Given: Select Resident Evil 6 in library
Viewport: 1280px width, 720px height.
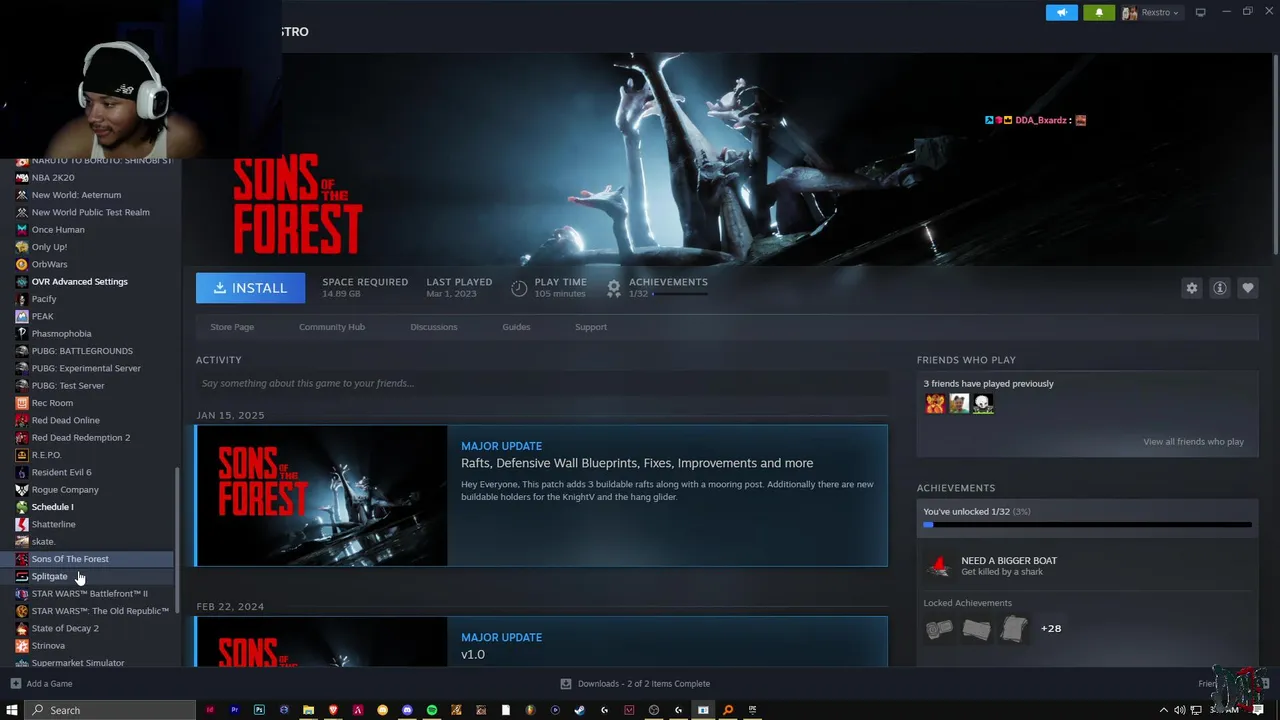Looking at the screenshot, I should point(61,472).
